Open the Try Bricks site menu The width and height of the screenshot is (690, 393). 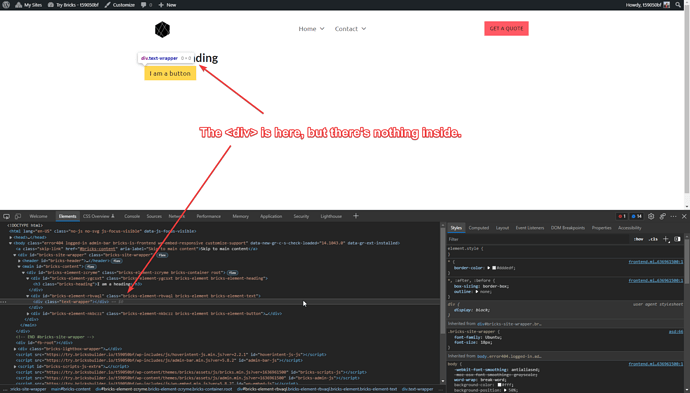[73, 5]
